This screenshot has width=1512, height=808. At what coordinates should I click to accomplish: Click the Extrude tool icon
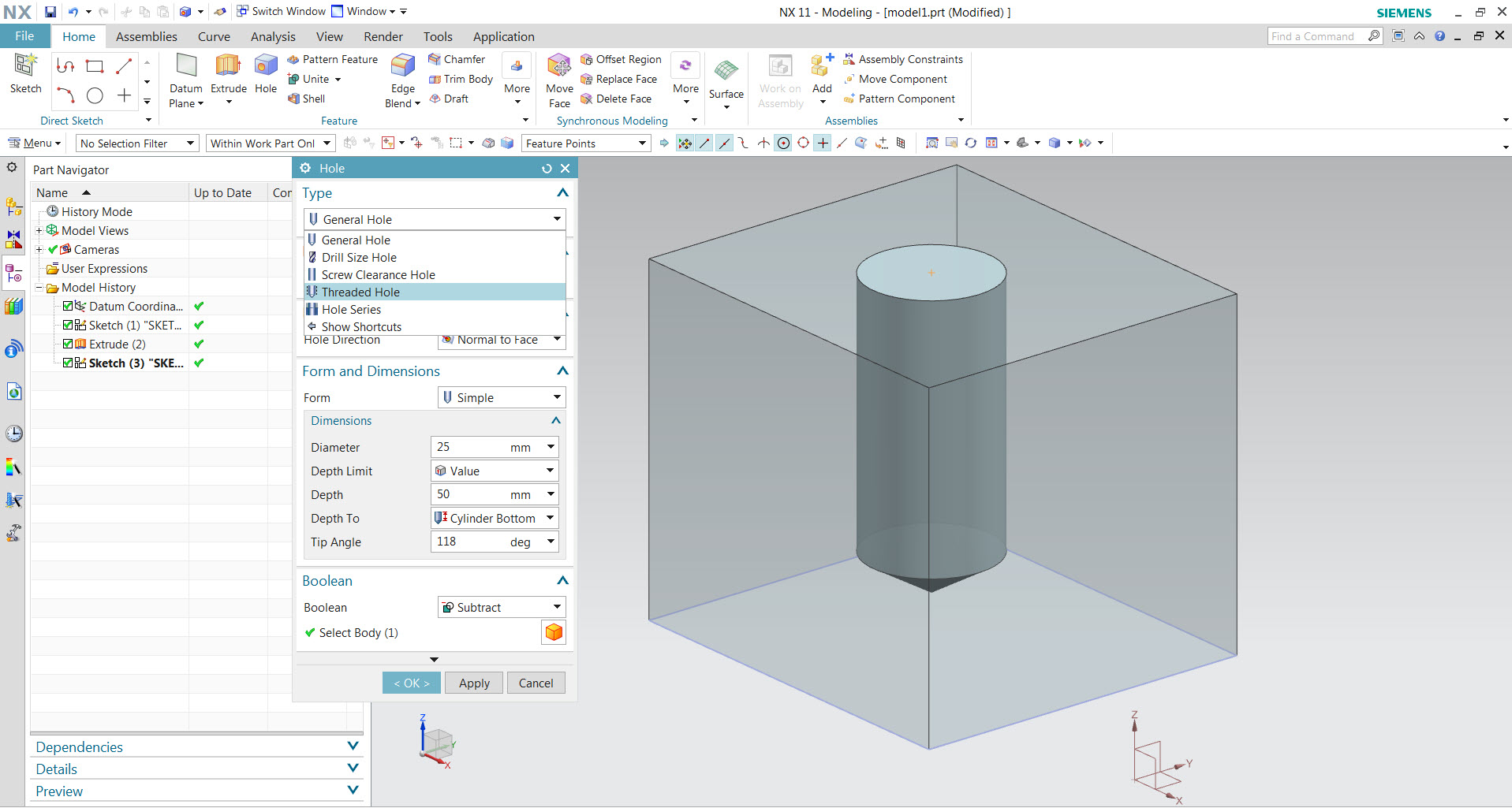point(228,67)
